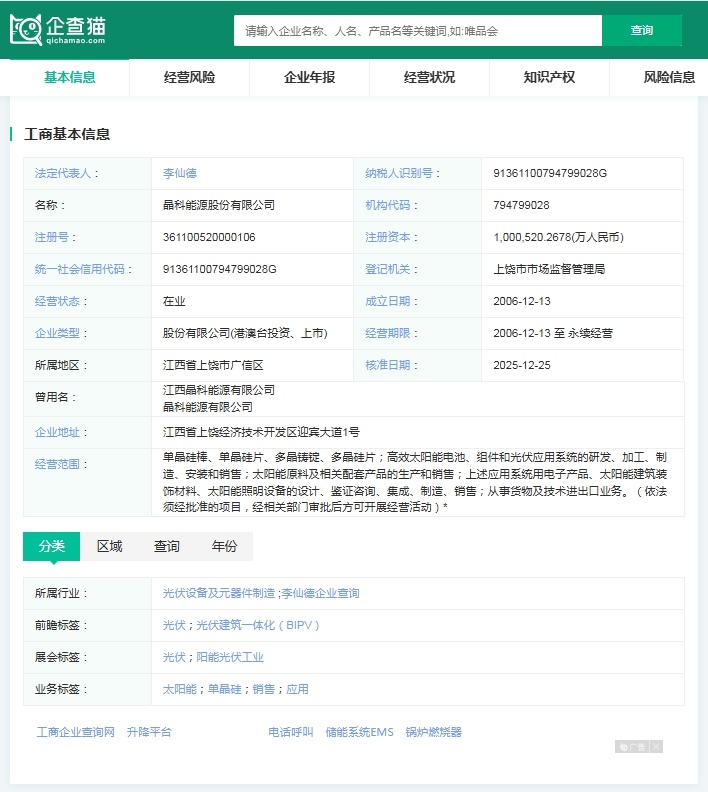This screenshot has width=708, height=792.
Task: Click the 经营范围 label link
Action: coord(57,464)
